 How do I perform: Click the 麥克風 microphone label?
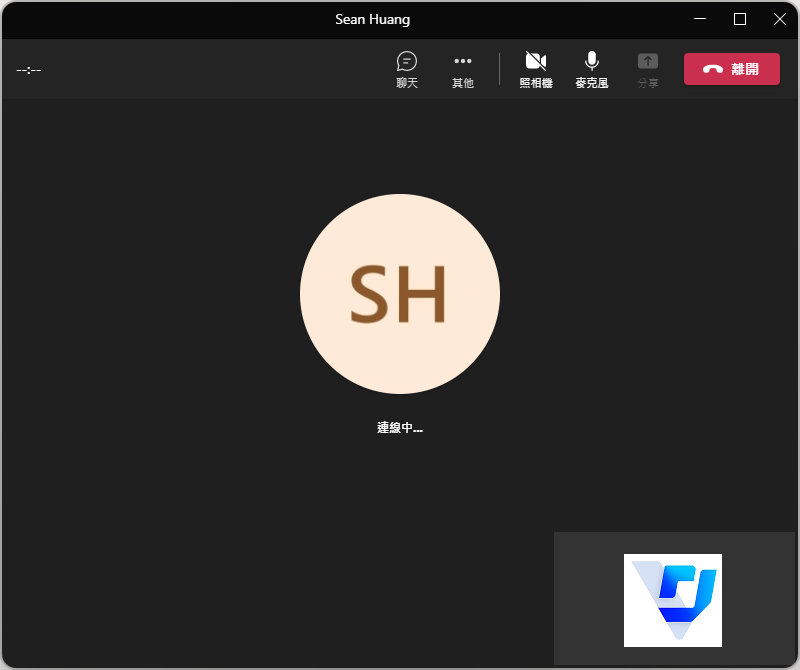point(592,83)
